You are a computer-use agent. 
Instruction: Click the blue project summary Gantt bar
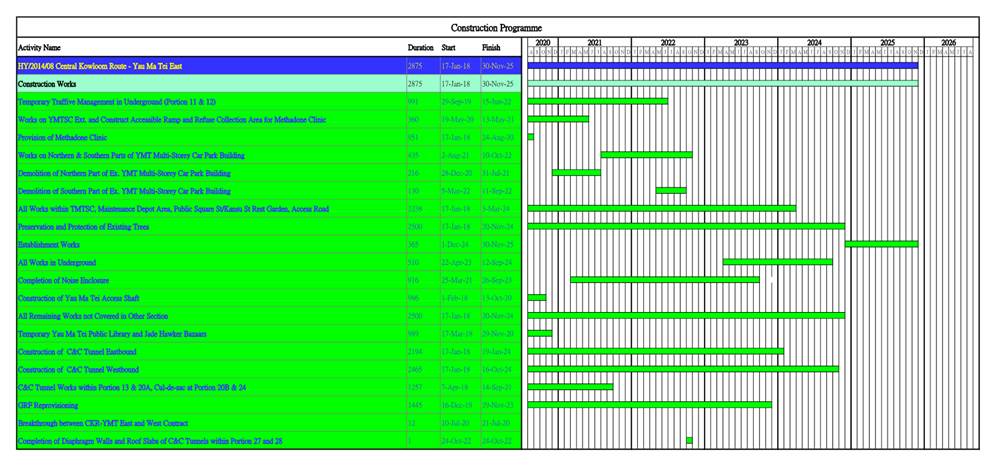(722, 66)
